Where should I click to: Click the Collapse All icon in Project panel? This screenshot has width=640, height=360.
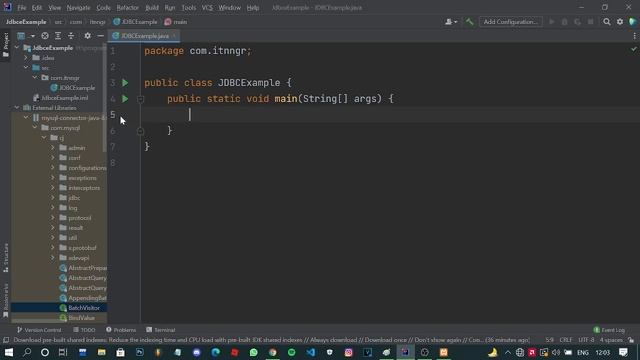pos(71,36)
